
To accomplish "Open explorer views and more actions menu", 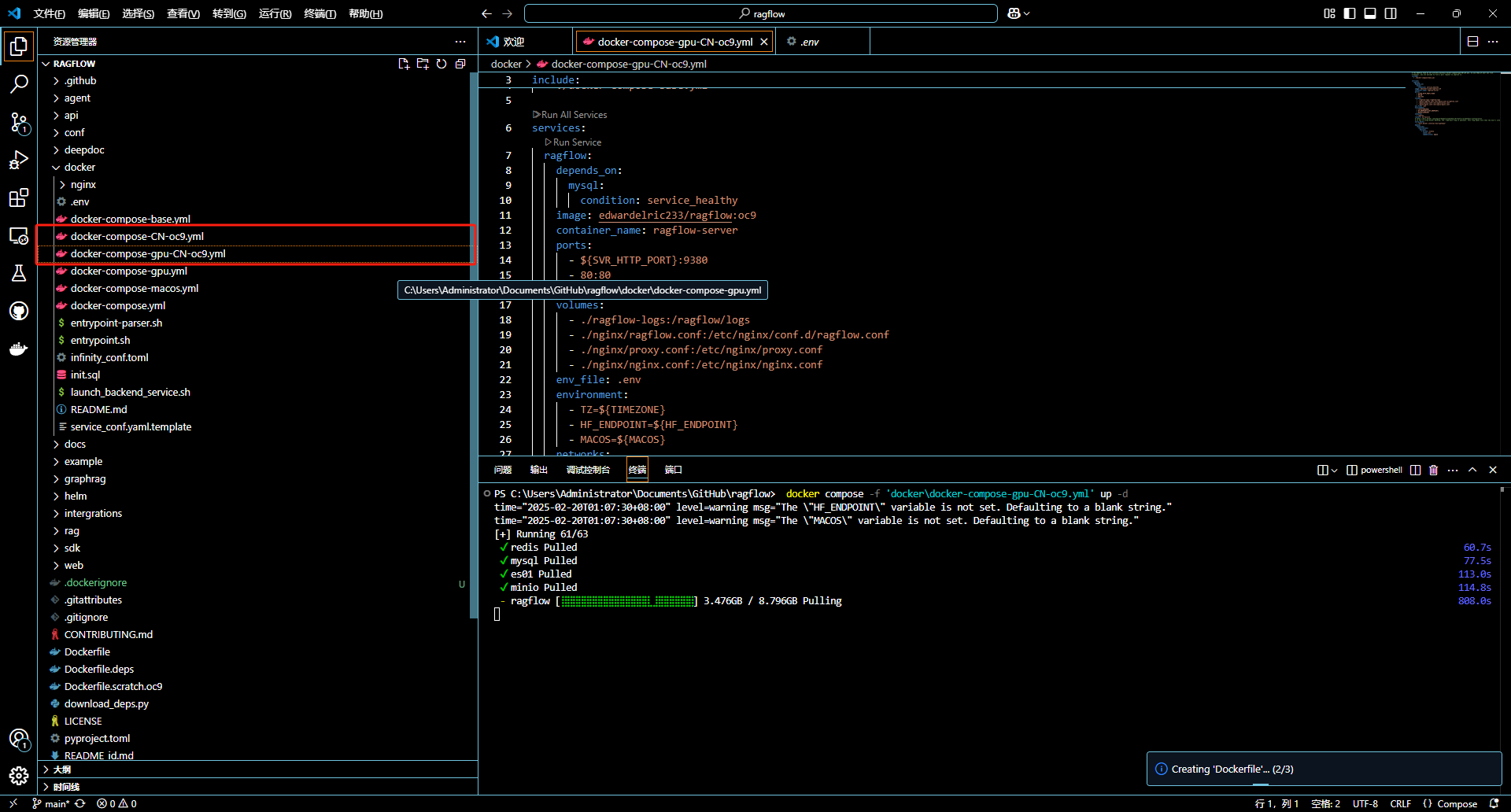I will coord(460,42).
